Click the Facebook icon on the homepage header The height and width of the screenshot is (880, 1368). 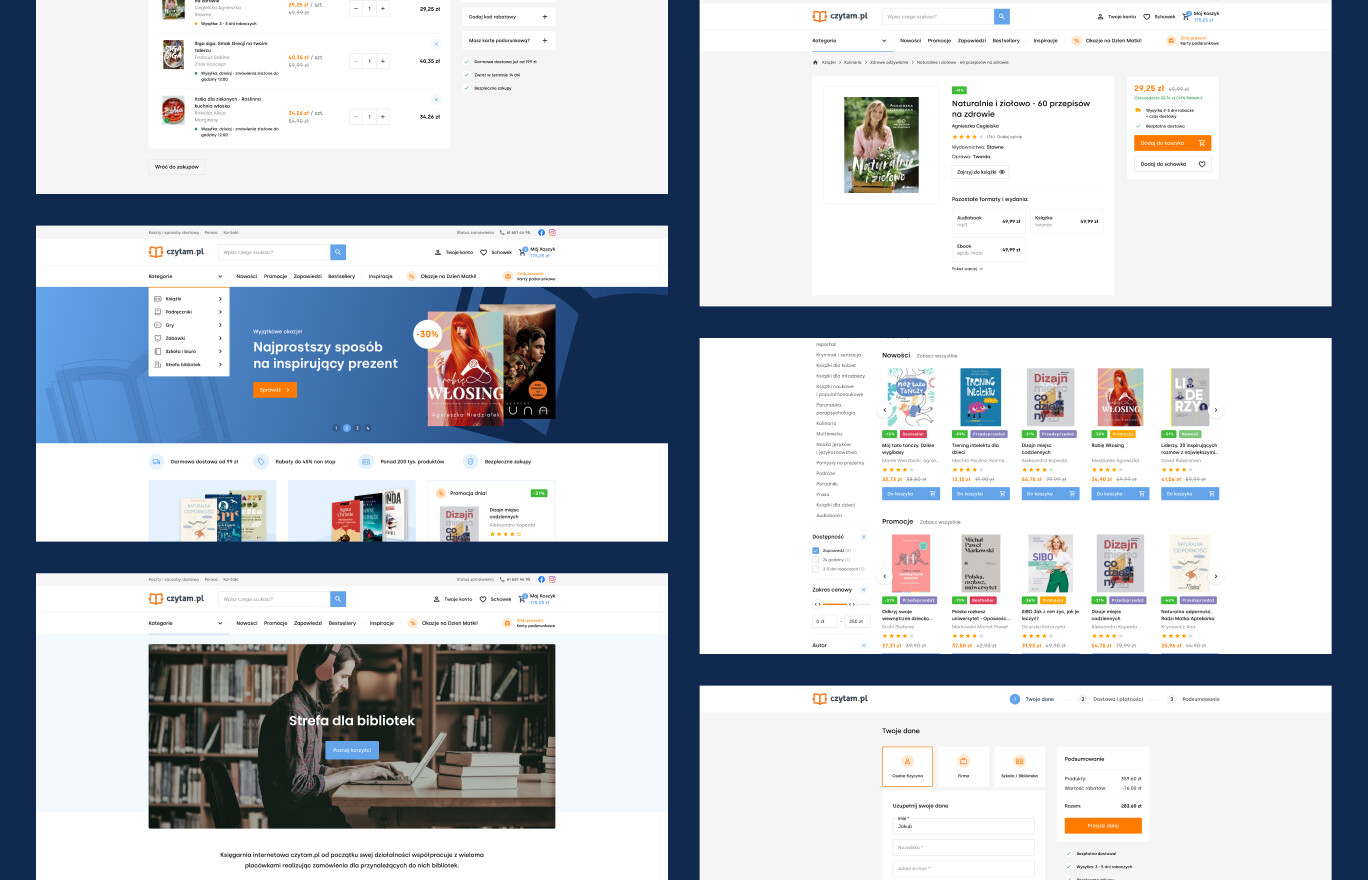tap(541, 232)
